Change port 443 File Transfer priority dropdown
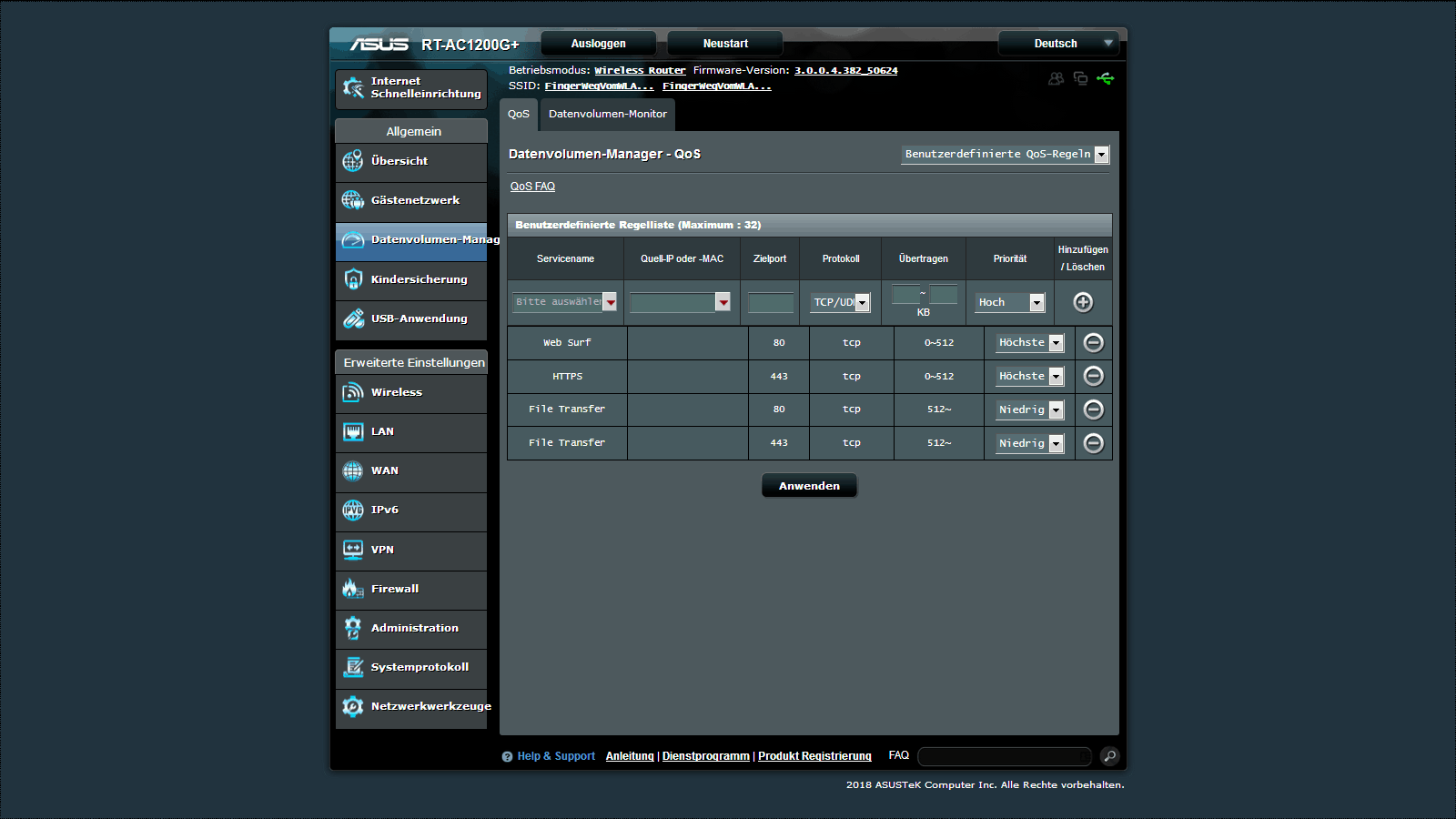Viewport: 1456px width, 819px height. [1029, 443]
